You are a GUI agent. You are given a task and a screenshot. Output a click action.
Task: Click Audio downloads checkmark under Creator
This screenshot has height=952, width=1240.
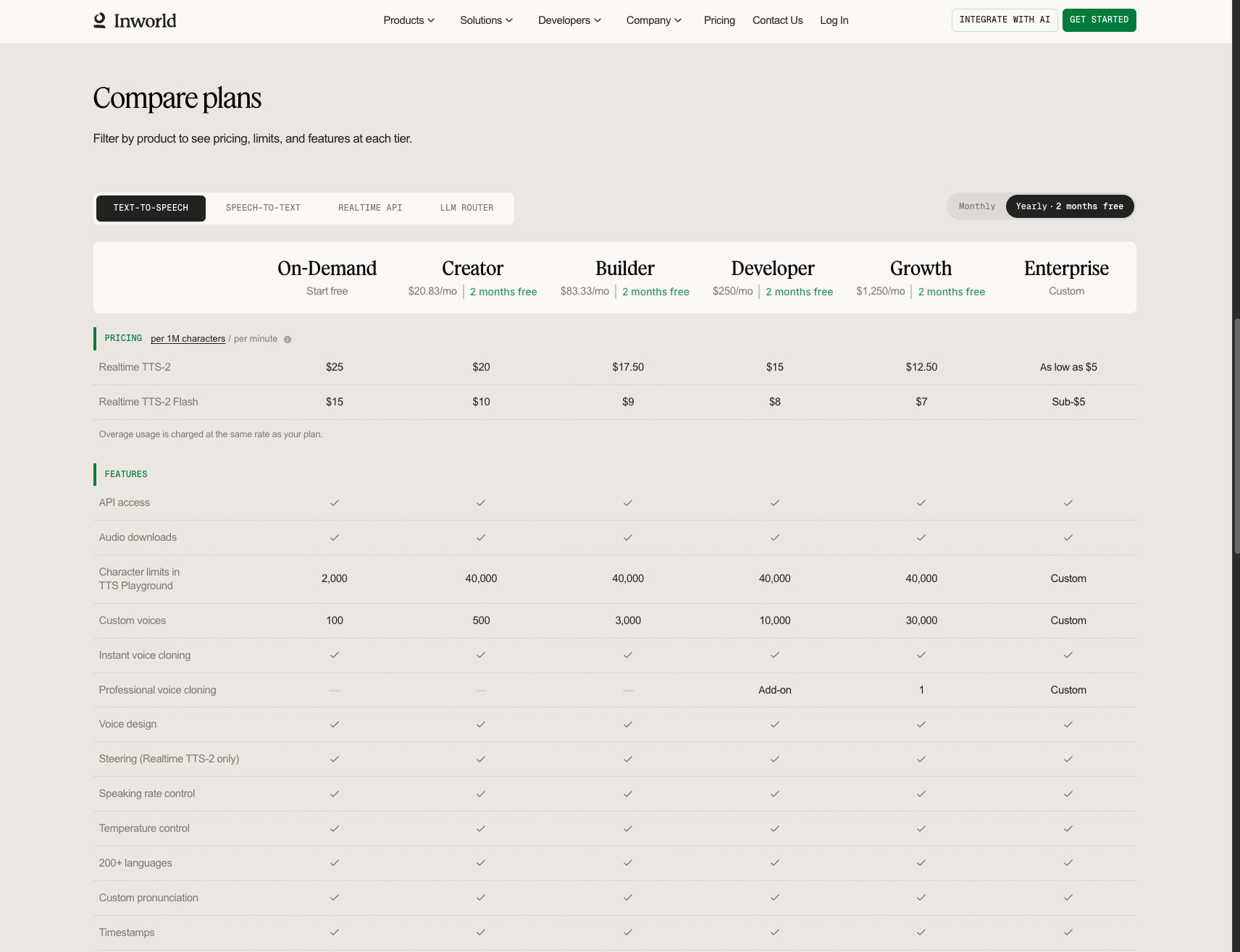pos(481,537)
